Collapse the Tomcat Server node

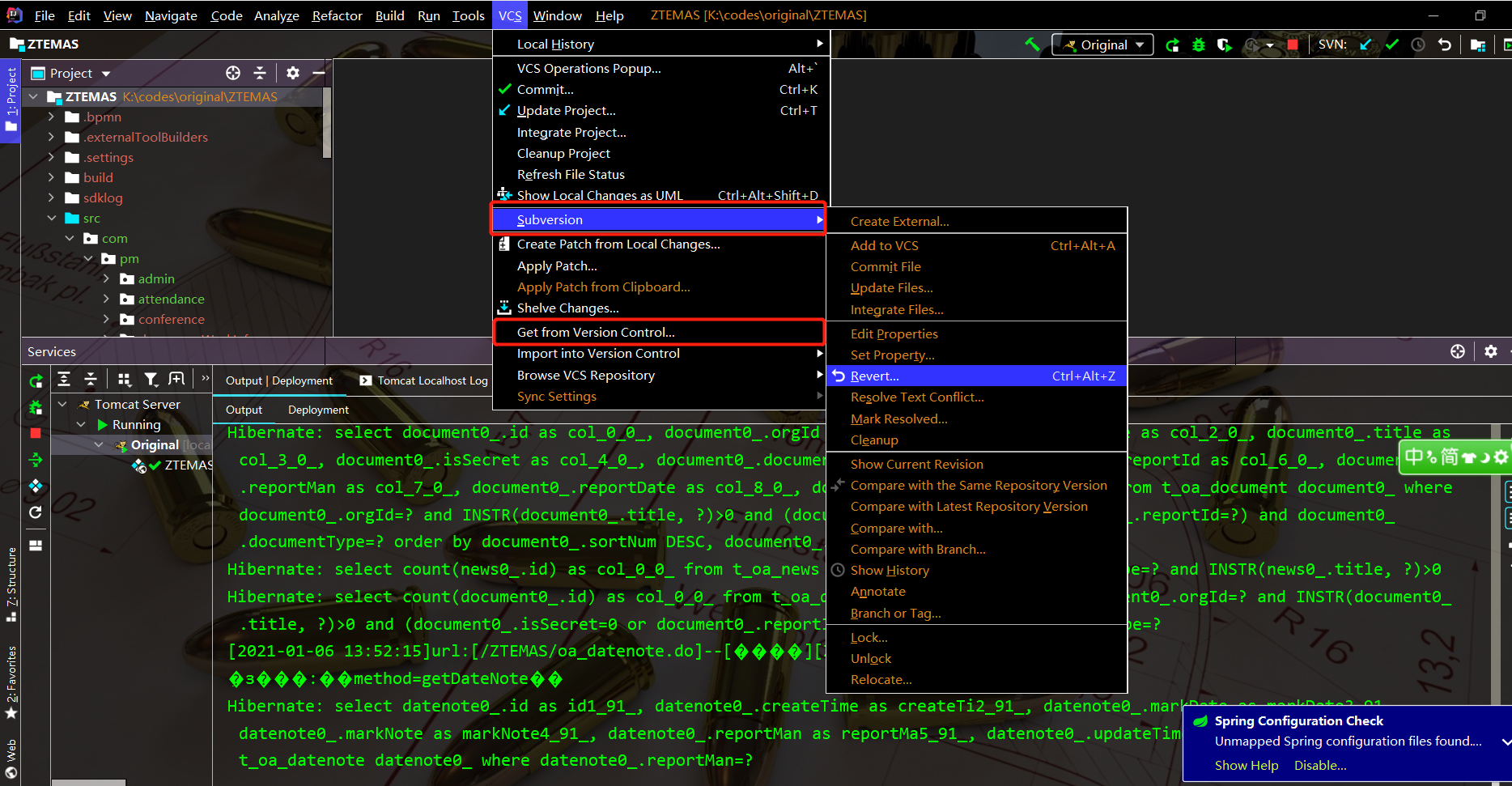click(x=62, y=403)
